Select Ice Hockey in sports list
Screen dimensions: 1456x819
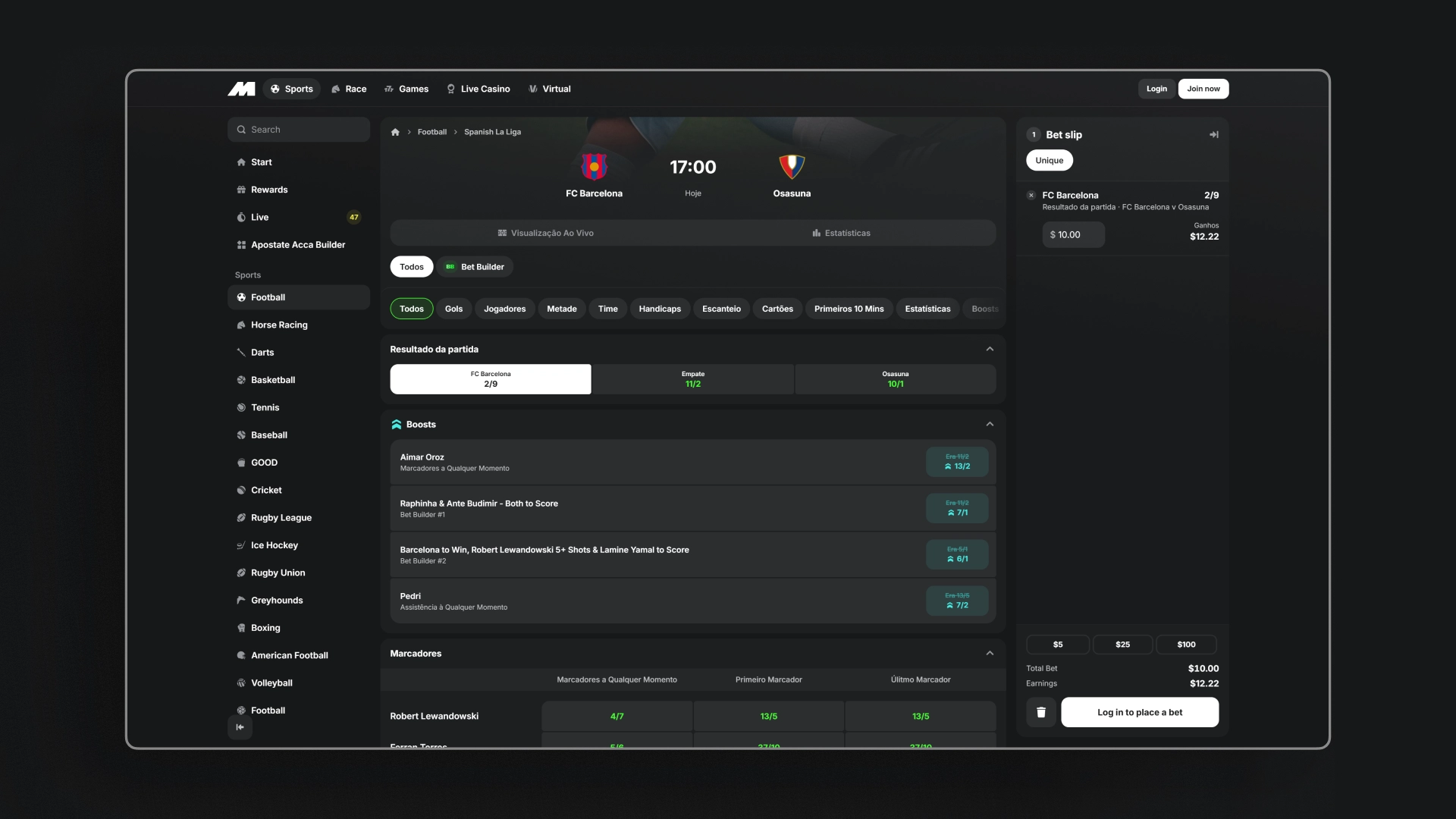(x=299, y=545)
